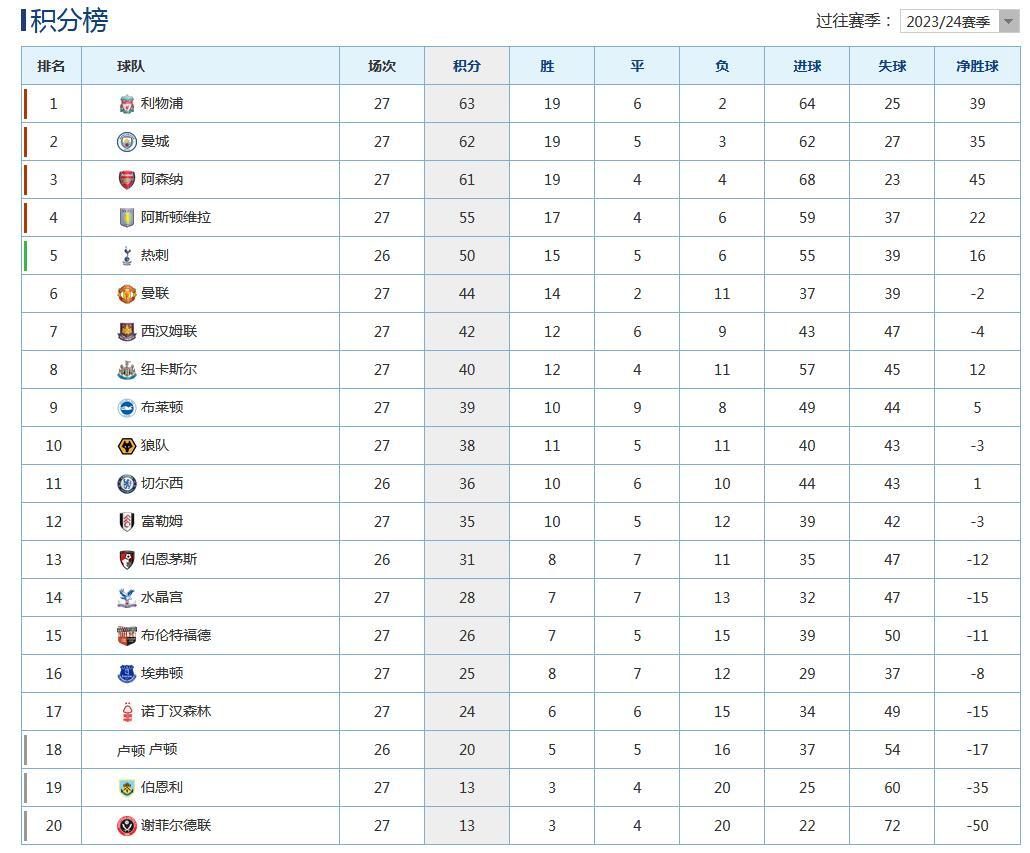Open the 纽卡斯尔 team link

point(169,369)
